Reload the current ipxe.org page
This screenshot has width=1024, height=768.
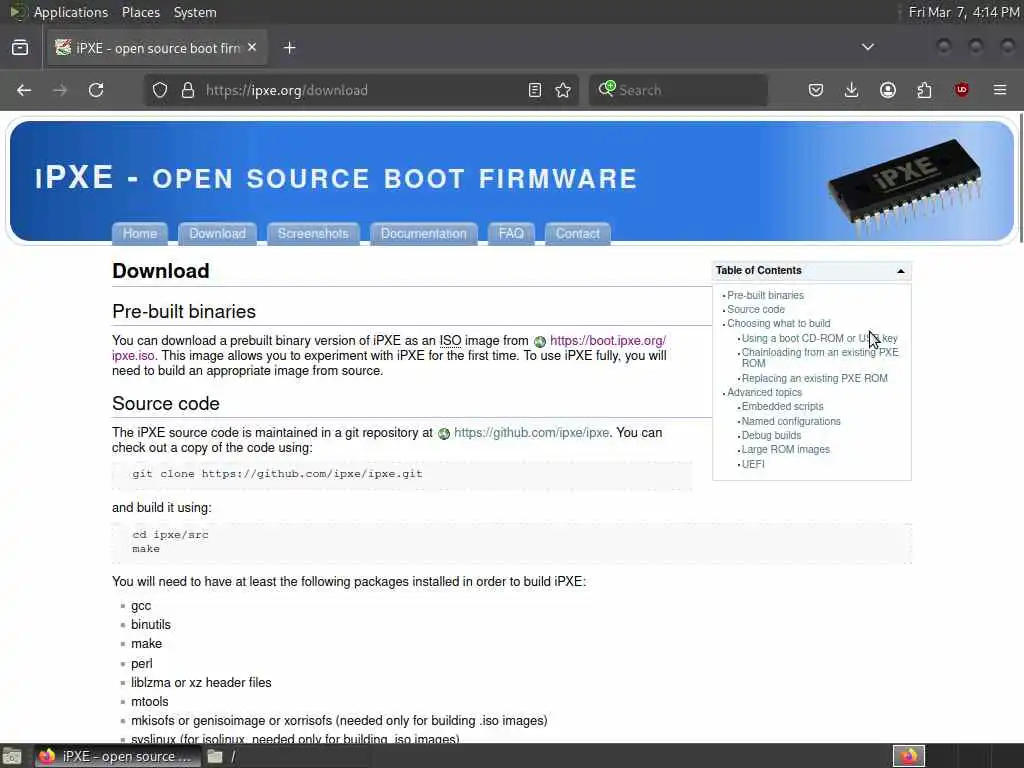(96, 90)
